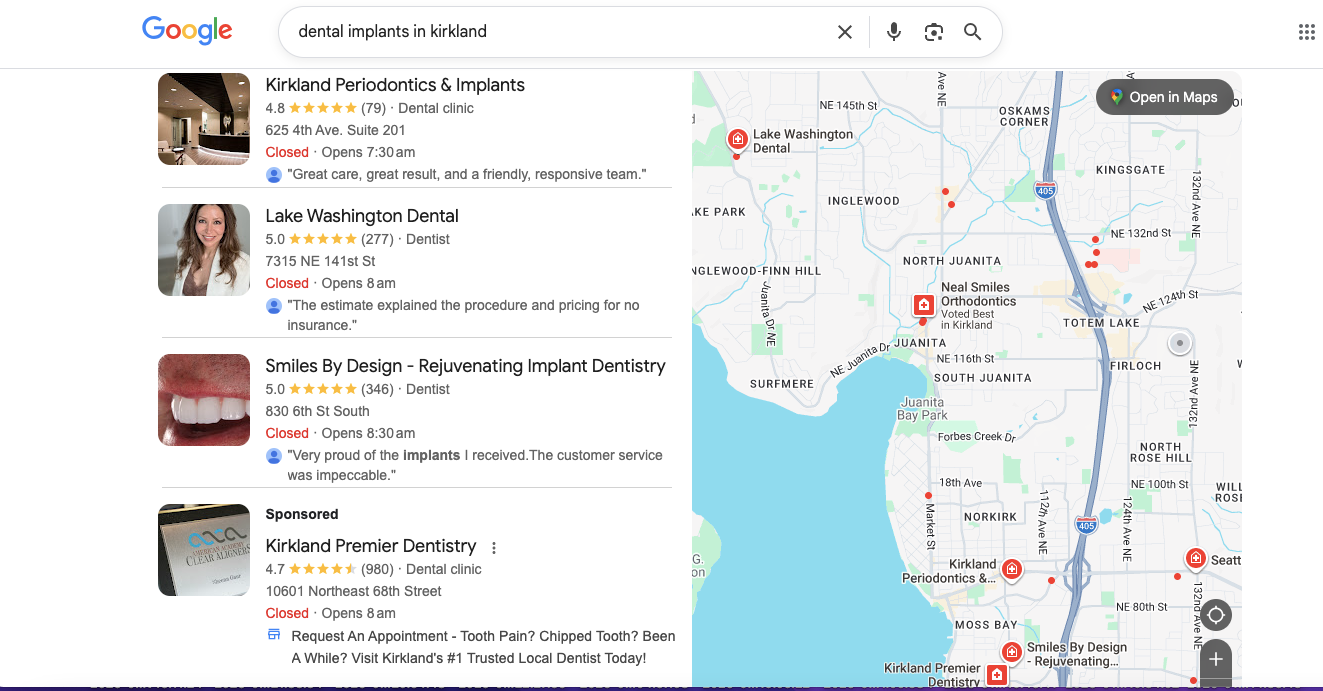Click the Kirkland Premier Dentistry map pin

[x=997, y=674]
